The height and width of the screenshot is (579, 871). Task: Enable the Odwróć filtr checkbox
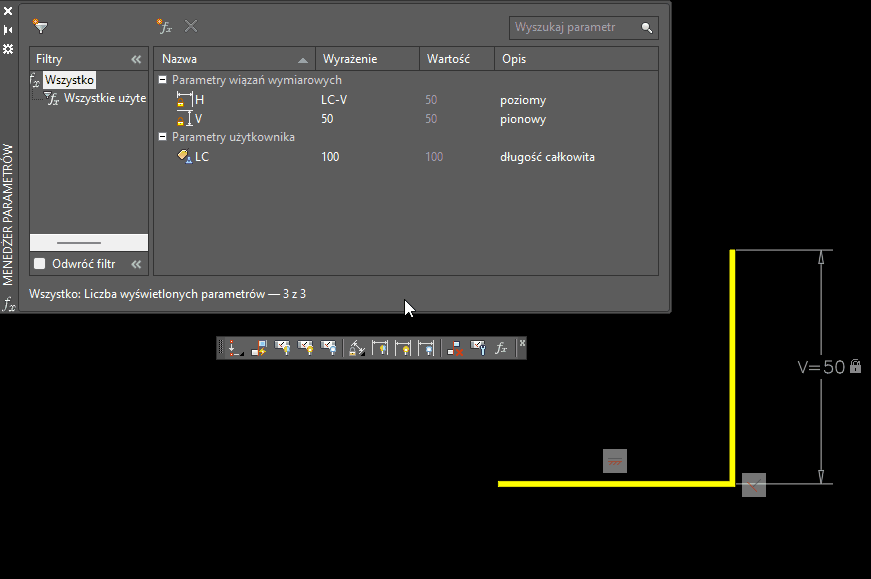pos(40,264)
